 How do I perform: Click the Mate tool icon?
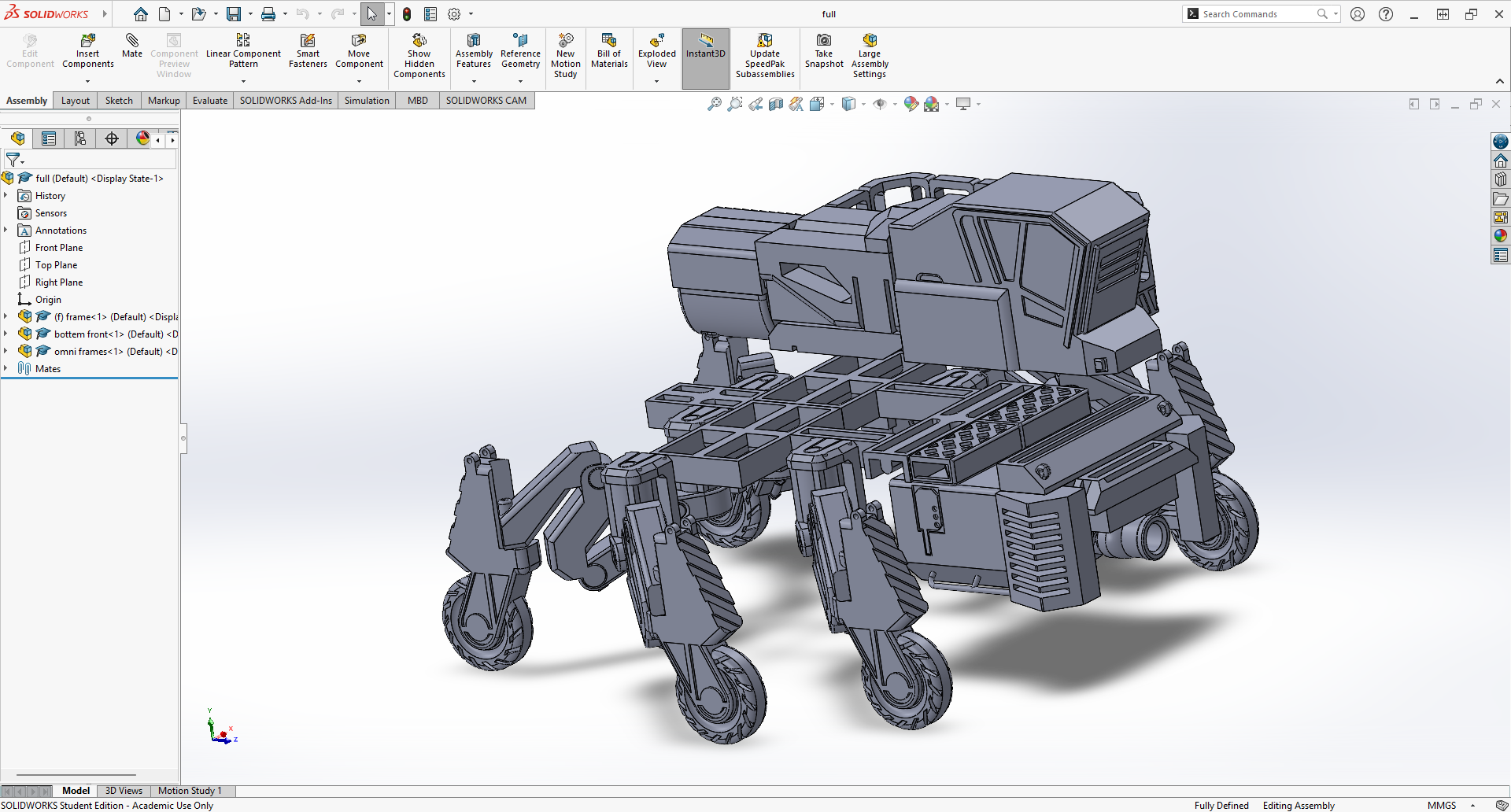click(x=131, y=41)
